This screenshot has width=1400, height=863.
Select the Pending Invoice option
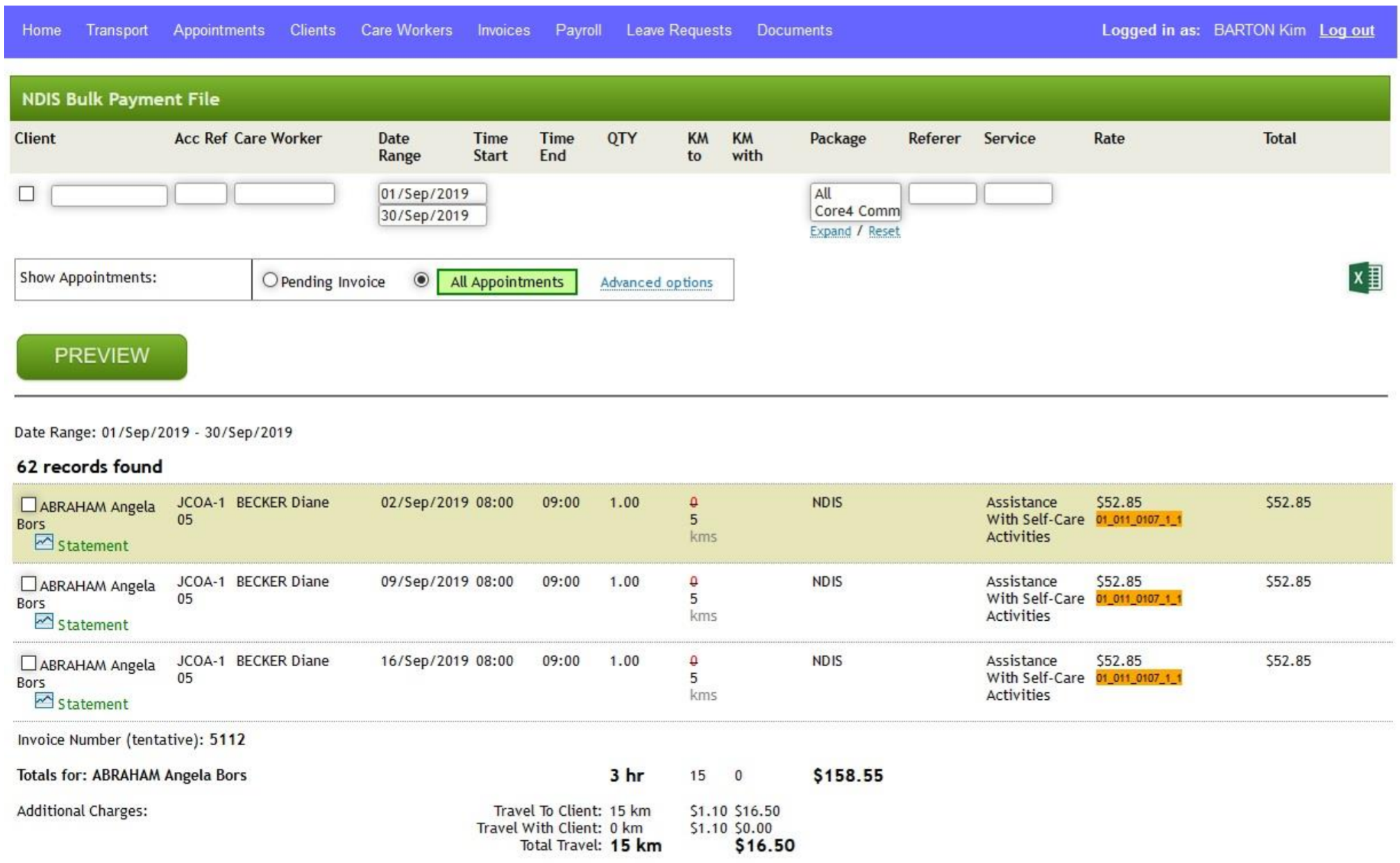[271, 282]
